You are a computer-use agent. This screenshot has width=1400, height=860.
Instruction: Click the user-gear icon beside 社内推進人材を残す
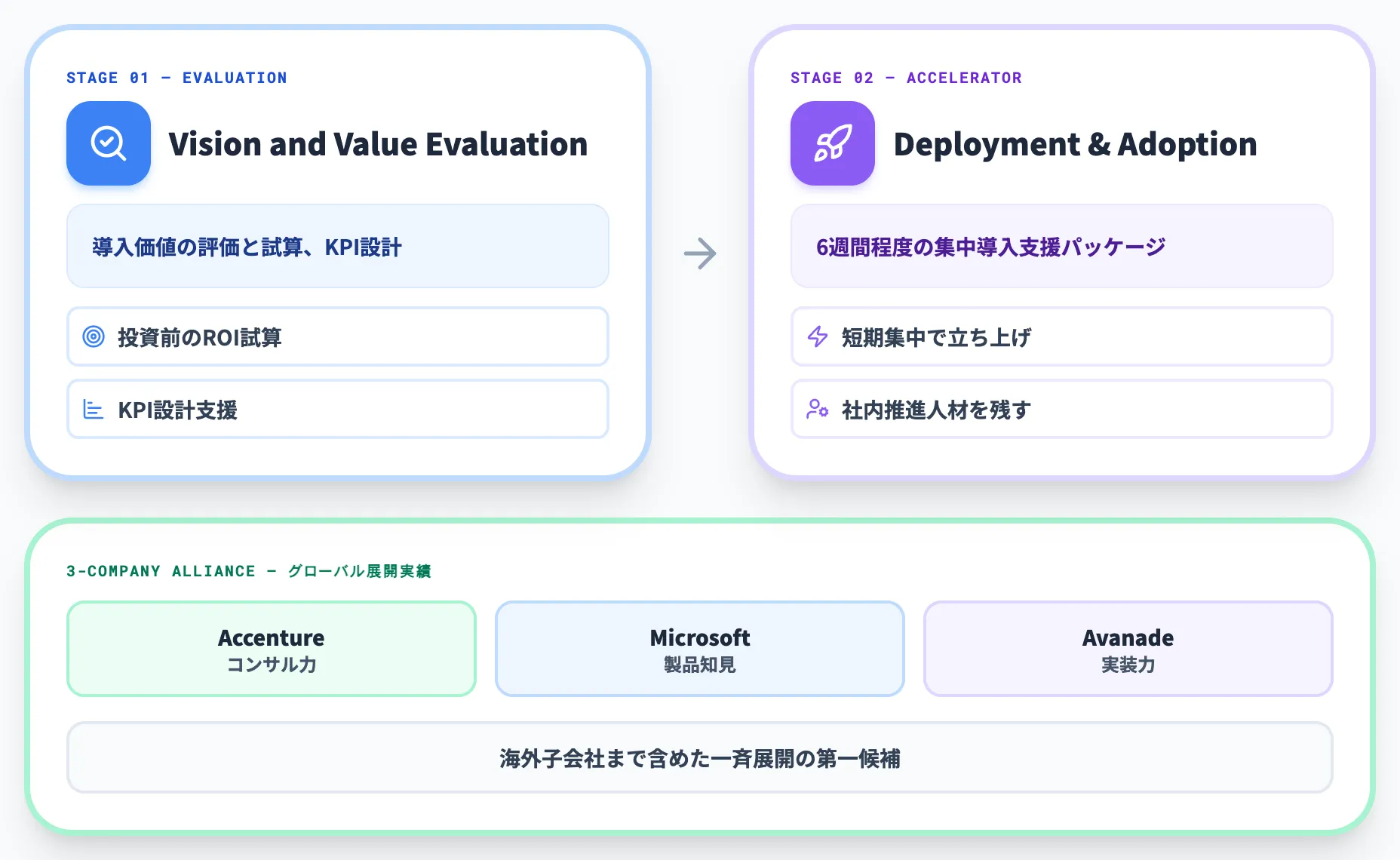click(818, 409)
